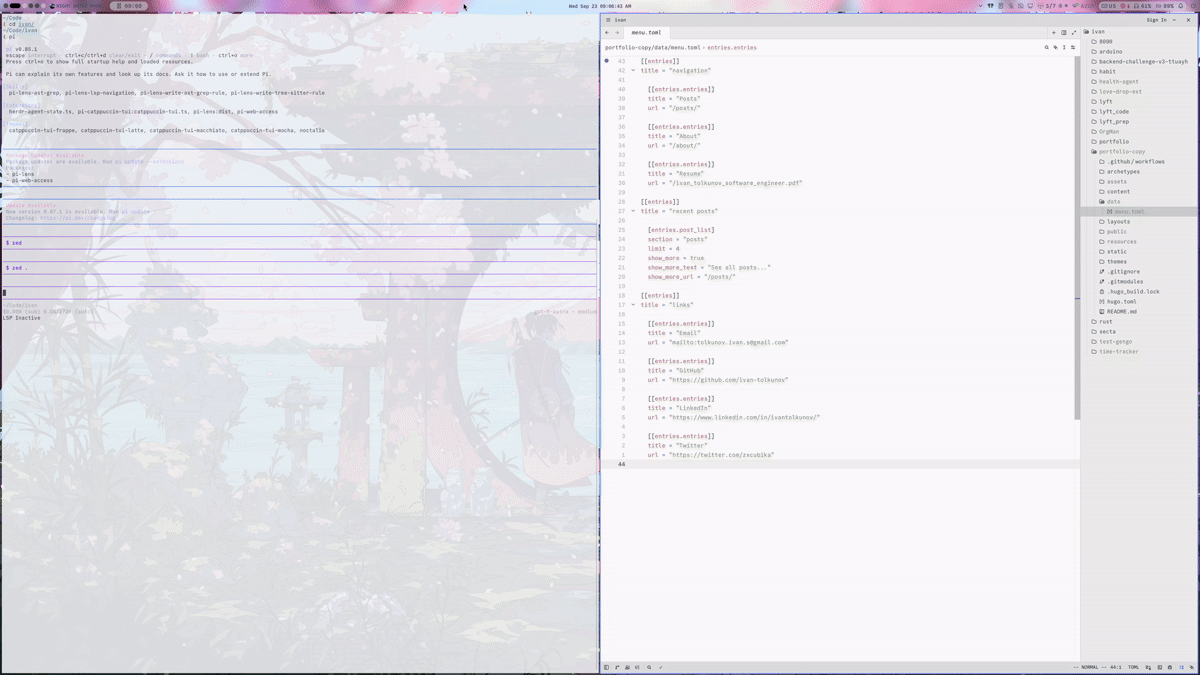Zoom the editor pane with expand icon

pyautogui.click(x=1074, y=32)
